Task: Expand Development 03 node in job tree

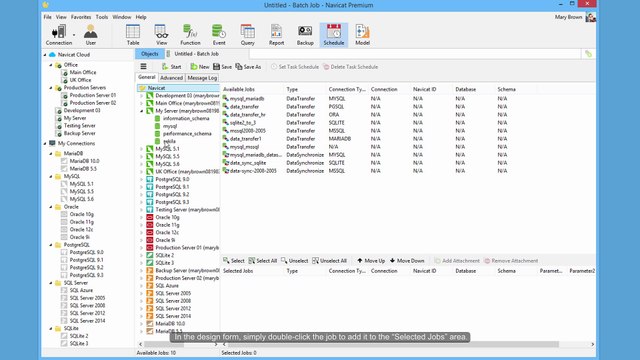Action: tap(142, 96)
